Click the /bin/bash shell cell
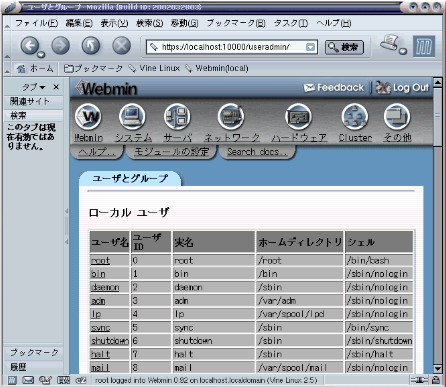446x387 pixels. pyautogui.click(x=379, y=261)
